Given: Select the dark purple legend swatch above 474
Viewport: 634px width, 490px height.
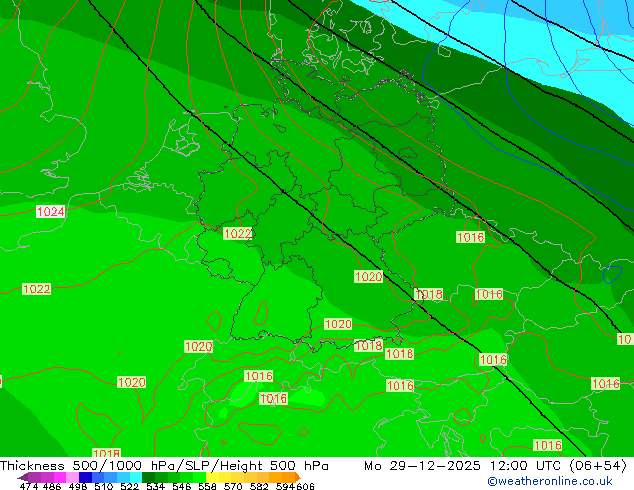Looking at the screenshot, I should [x=34, y=477].
